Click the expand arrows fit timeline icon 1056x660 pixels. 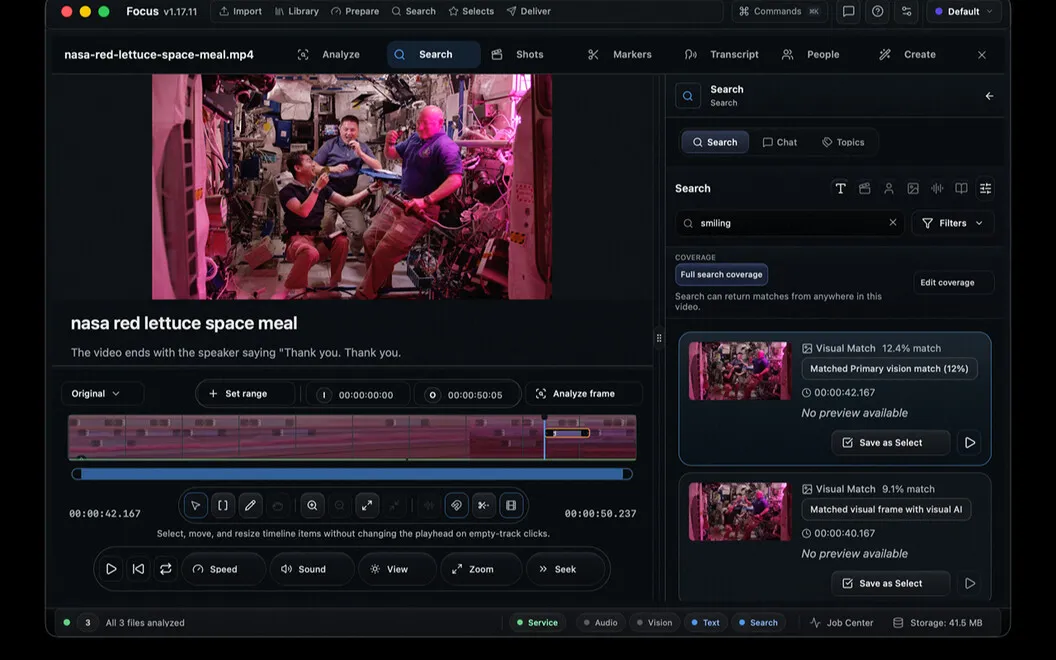coord(367,505)
